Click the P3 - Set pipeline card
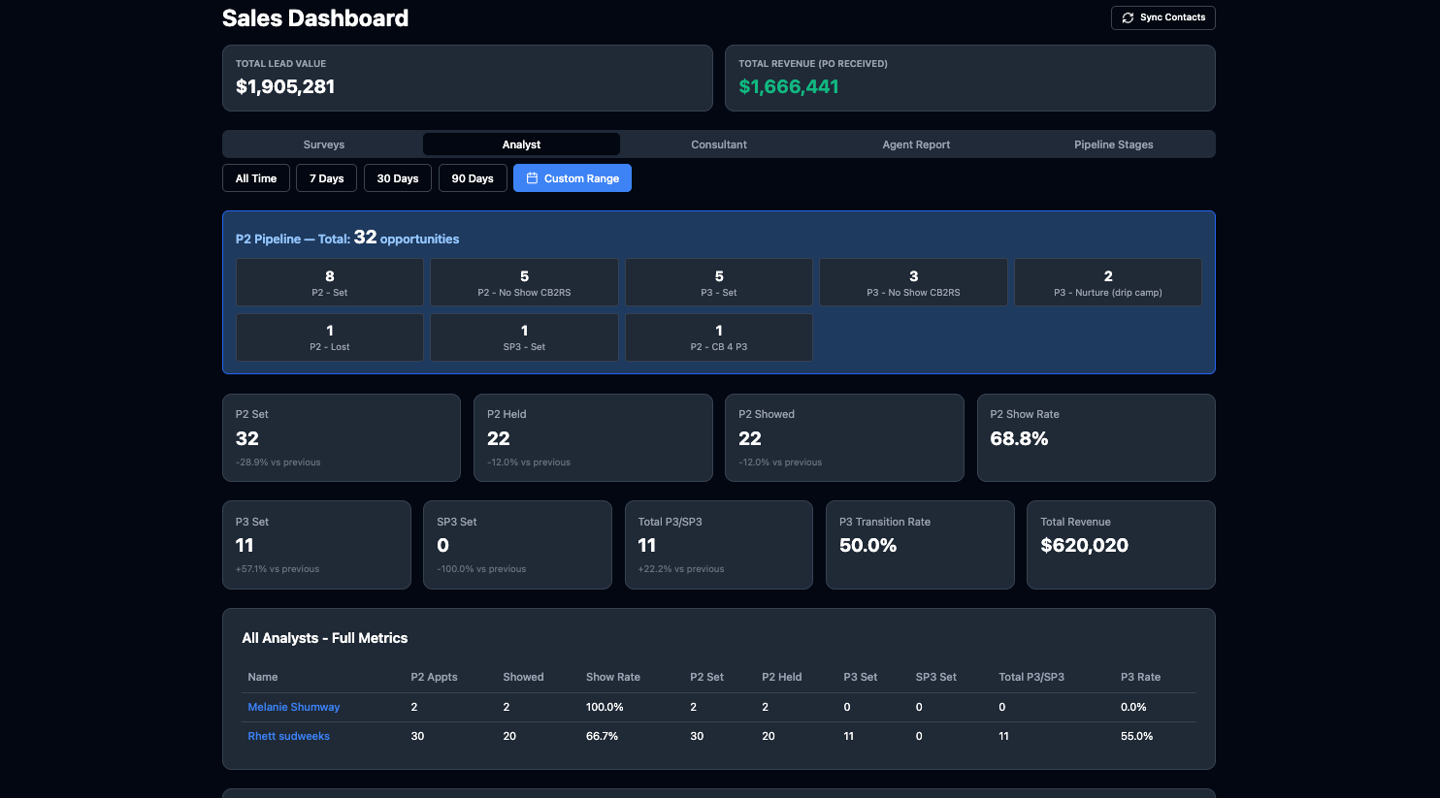The height and width of the screenshot is (798, 1440). [x=719, y=282]
